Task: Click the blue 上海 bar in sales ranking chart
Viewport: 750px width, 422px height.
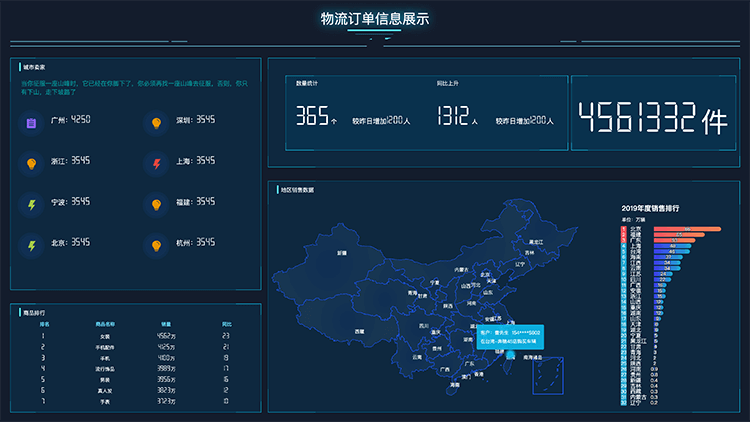Action: tap(672, 246)
